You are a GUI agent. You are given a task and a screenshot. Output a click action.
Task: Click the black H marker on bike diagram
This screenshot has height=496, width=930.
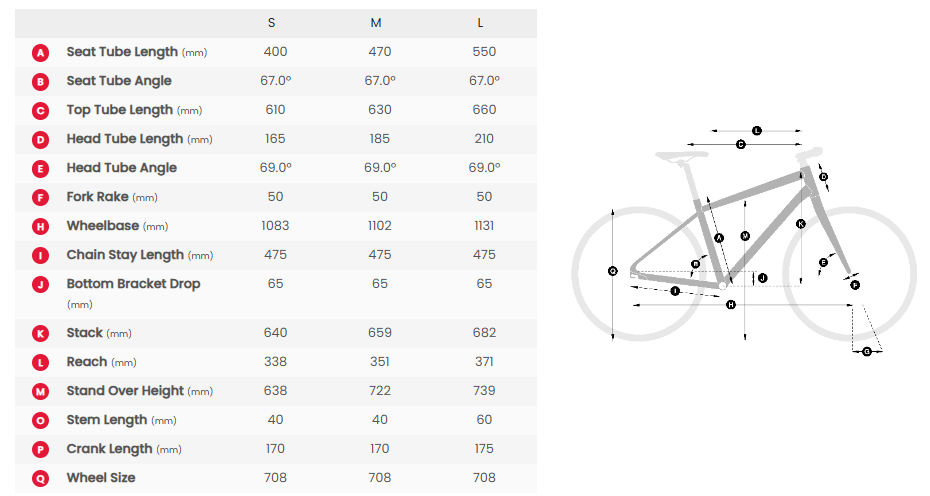tap(731, 304)
